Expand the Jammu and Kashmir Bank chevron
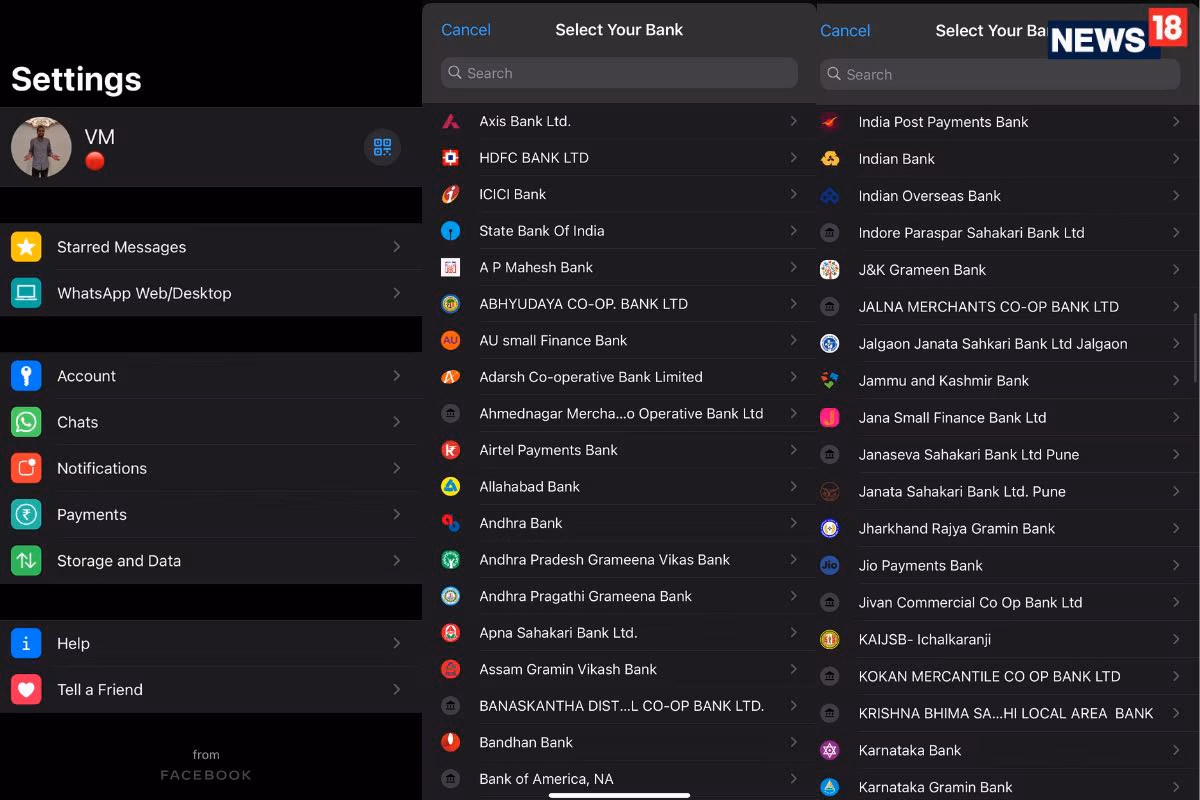 pyautogui.click(x=1176, y=381)
